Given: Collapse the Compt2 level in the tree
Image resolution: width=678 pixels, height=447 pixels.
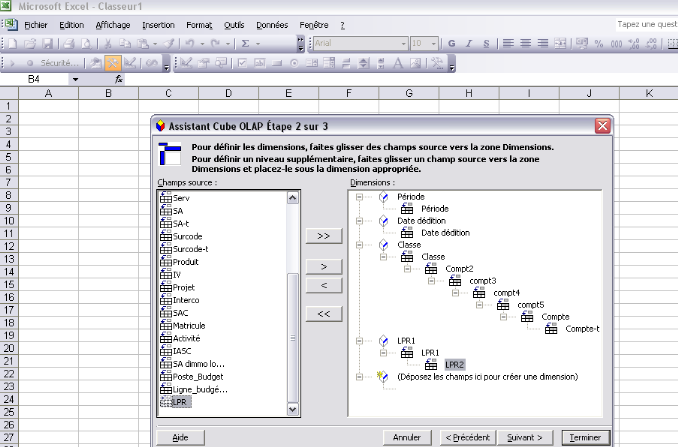Looking at the screenshot, I should point(407,269).
